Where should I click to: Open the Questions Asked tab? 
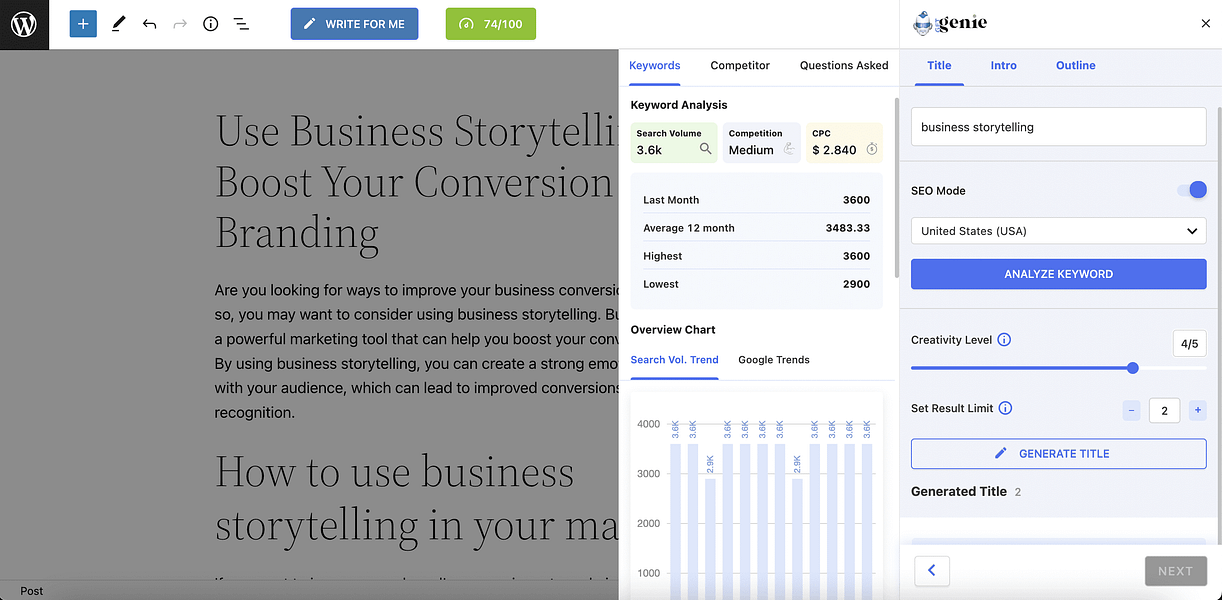(x=844, y=65)
